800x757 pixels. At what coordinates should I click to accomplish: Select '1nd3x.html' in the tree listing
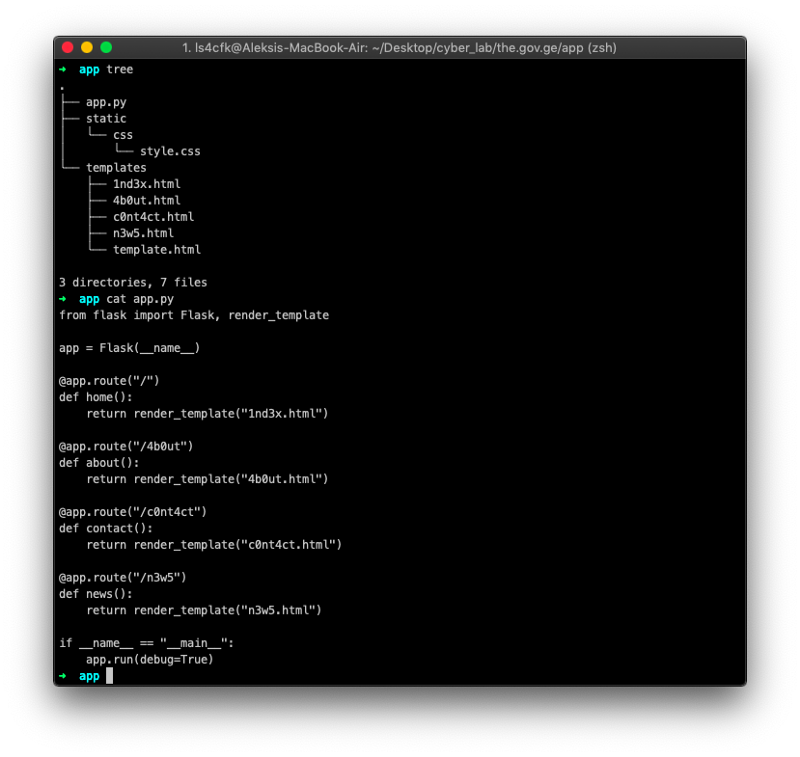(147, 184)
